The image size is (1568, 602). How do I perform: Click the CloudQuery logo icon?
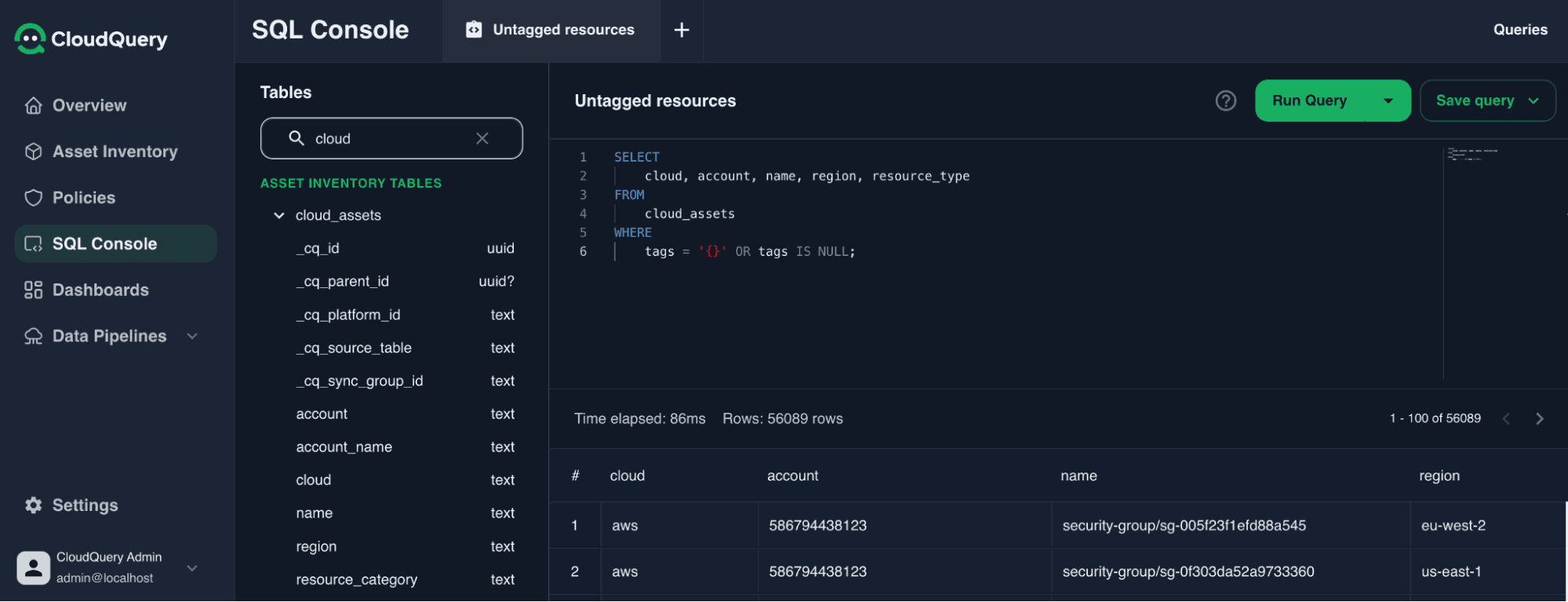[30, 38]
